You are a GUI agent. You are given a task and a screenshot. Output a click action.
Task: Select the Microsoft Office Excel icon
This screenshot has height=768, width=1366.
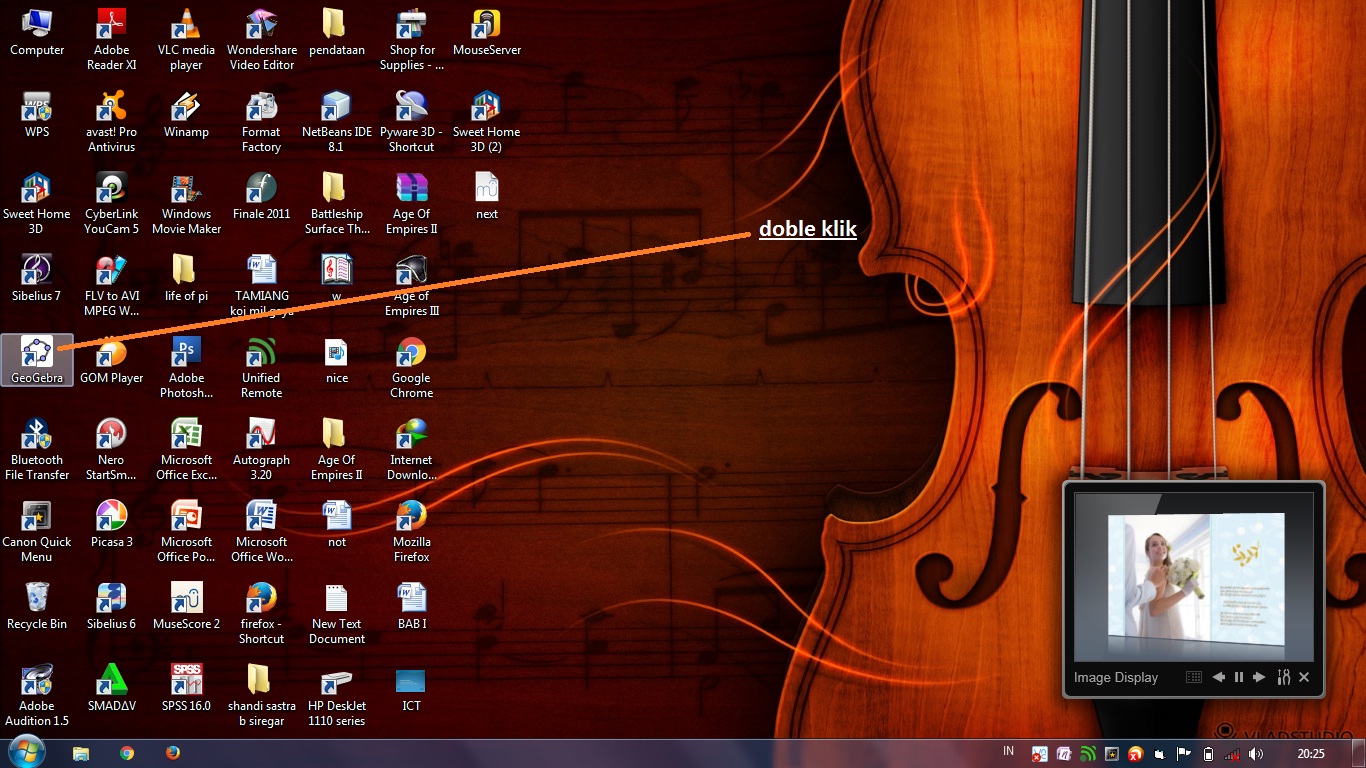point(186,449)
